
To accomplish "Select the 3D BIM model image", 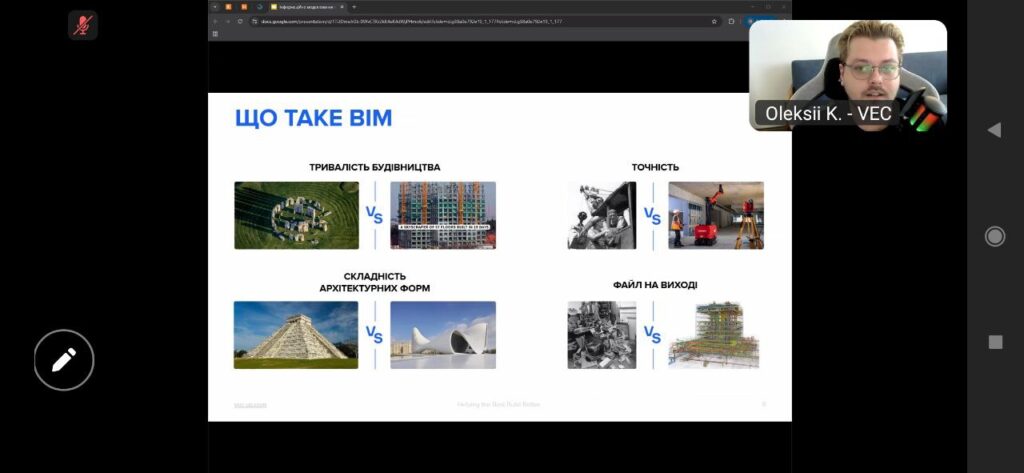I will click(714, 335).
